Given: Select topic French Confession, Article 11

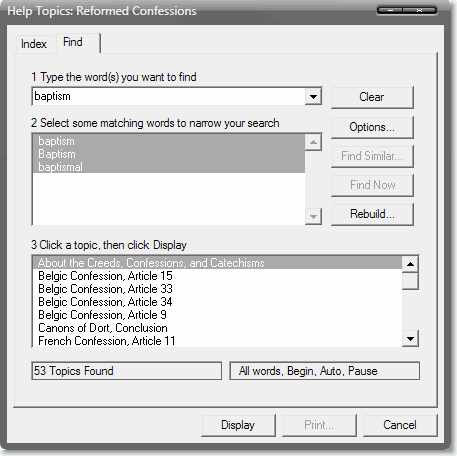Looking at the screenshot, I should [217, 341].
